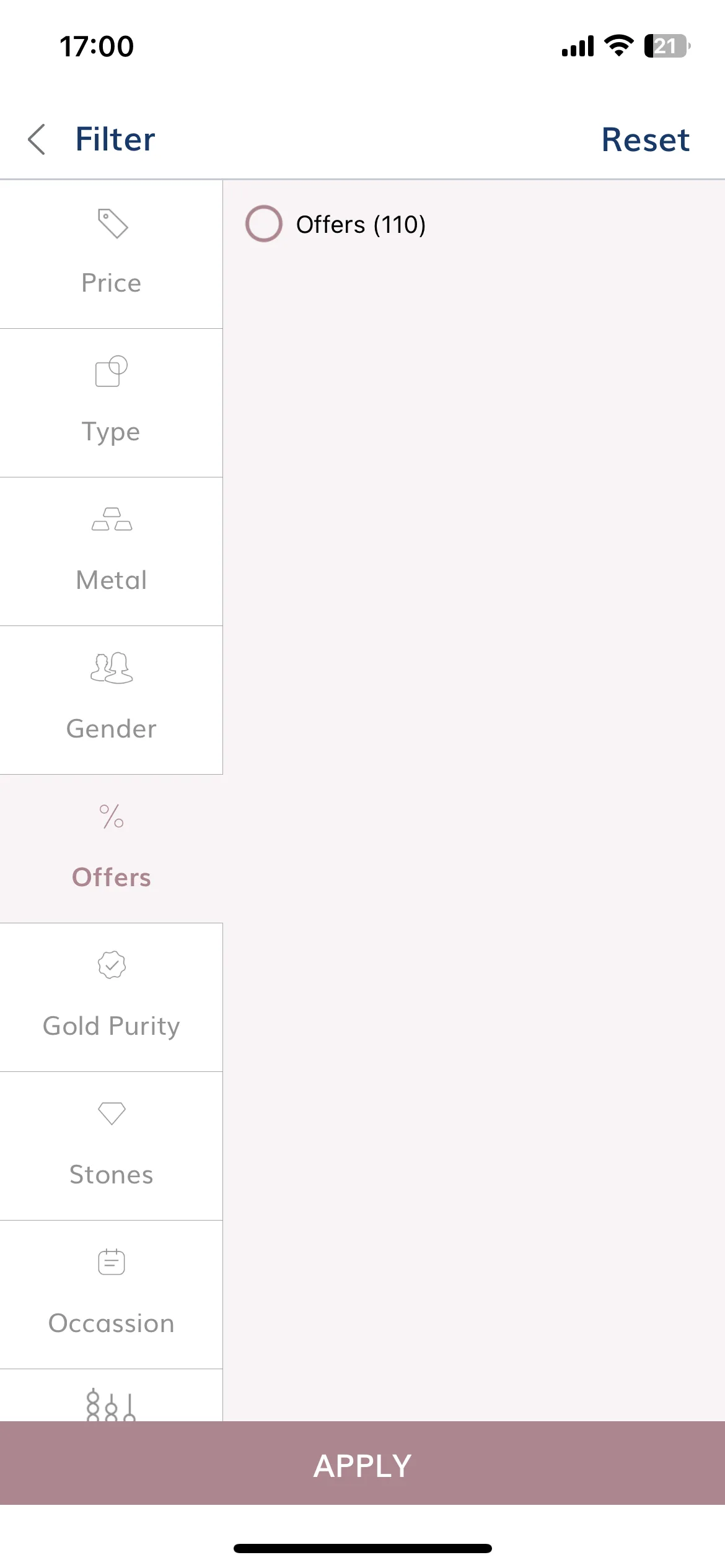The width and height of the screenshot is (725, 1568).
Task: Tap the Price tag icon
Action: pyautogui.click(x=112, y=224)
